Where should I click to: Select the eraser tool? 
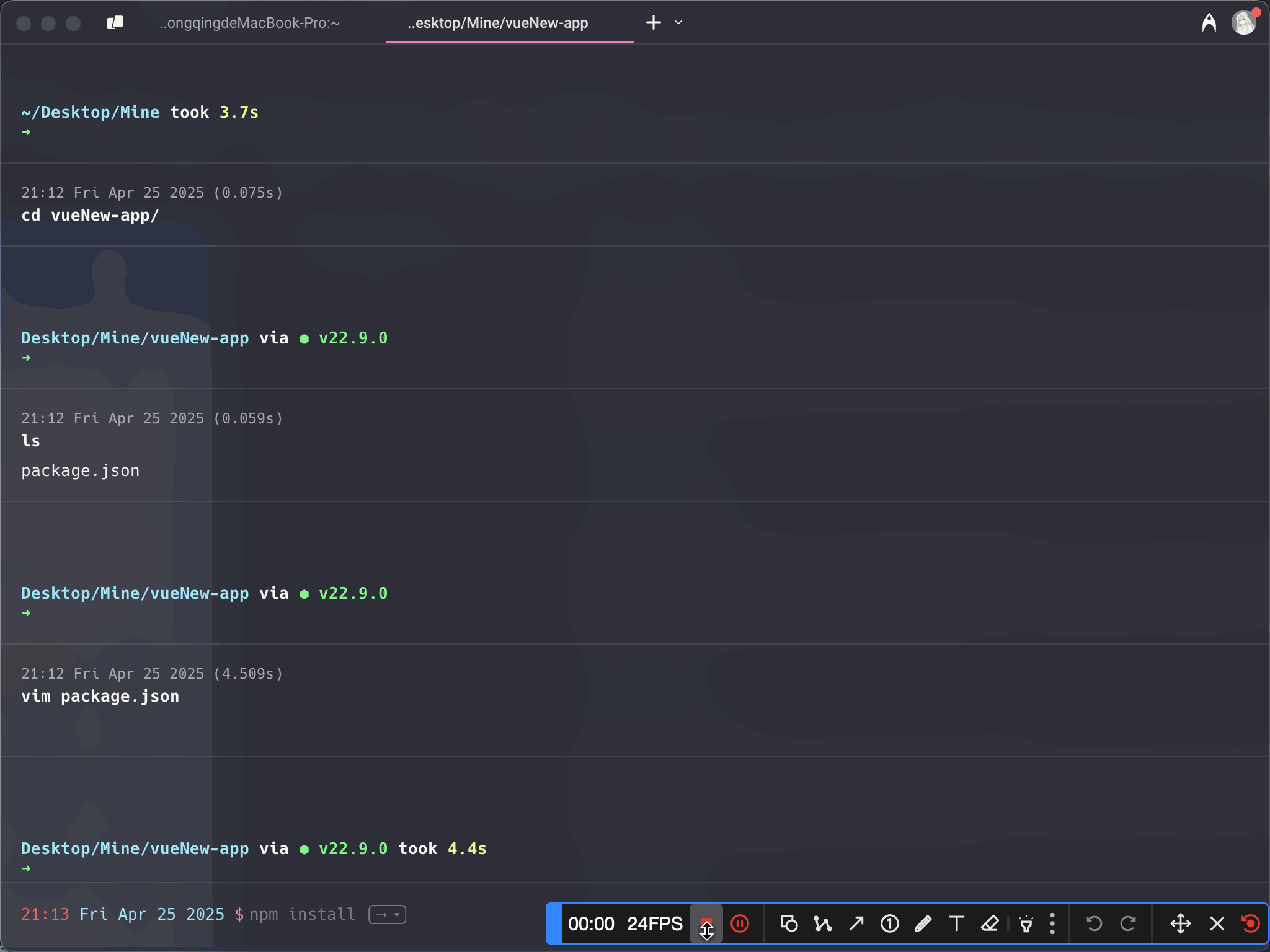990,923
